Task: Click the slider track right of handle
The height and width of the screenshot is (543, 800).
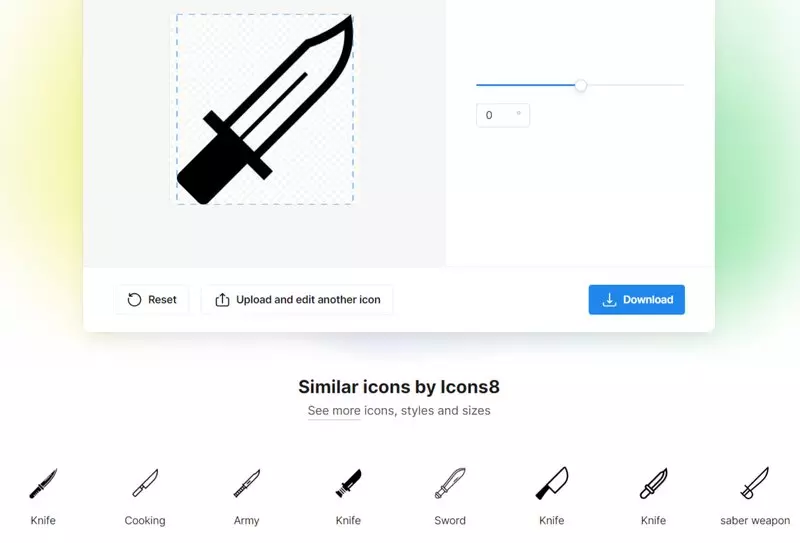Action: [x=635, y=85]
